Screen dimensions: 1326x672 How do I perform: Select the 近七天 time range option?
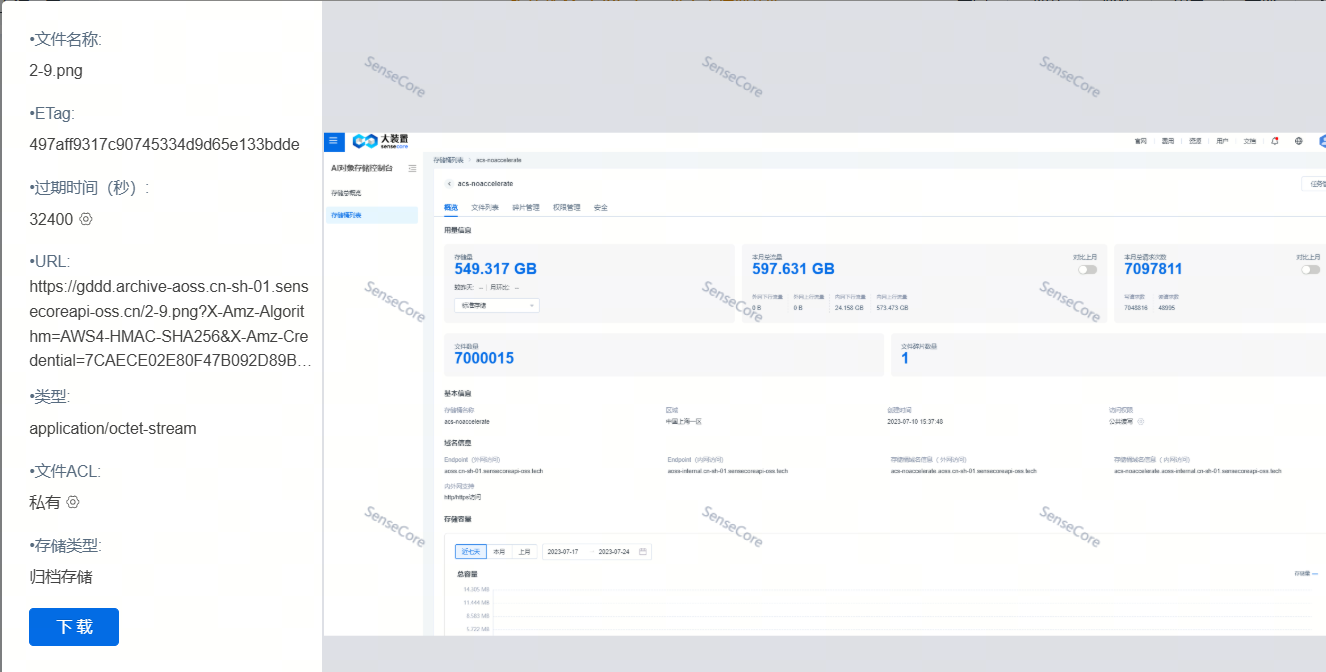(x=470, y=552)
